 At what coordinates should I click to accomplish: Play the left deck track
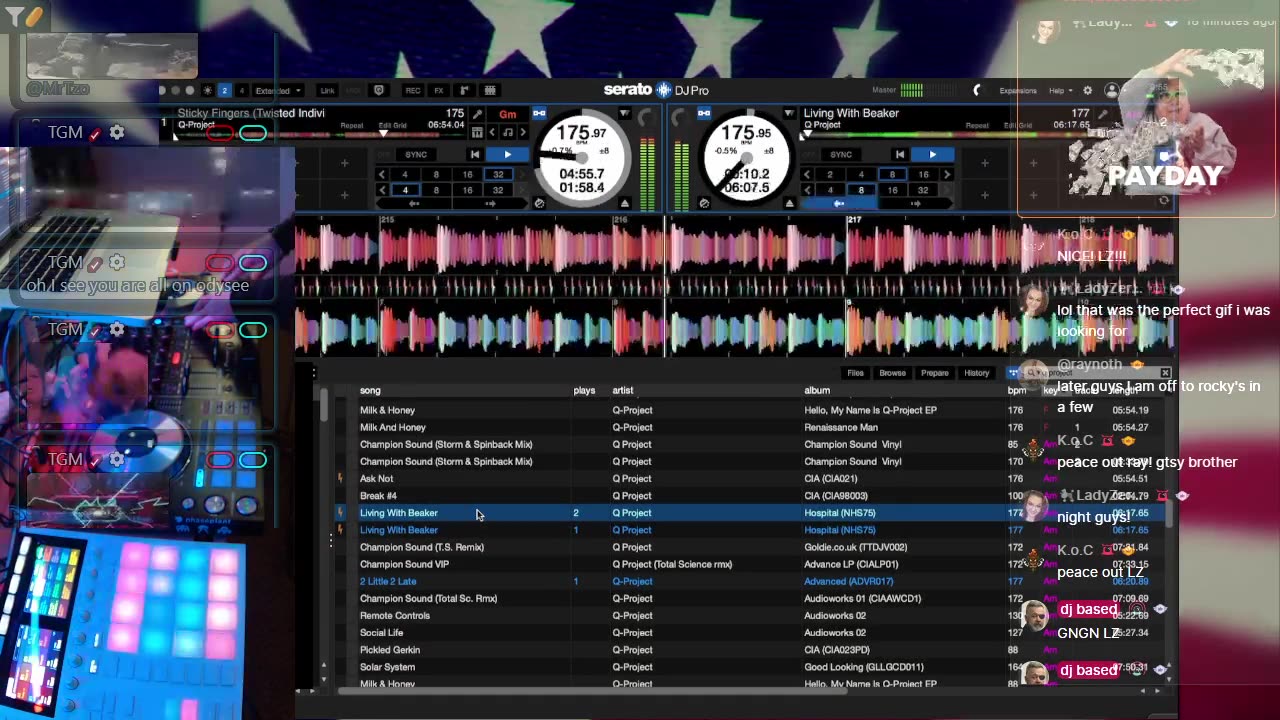coord(508,154)
